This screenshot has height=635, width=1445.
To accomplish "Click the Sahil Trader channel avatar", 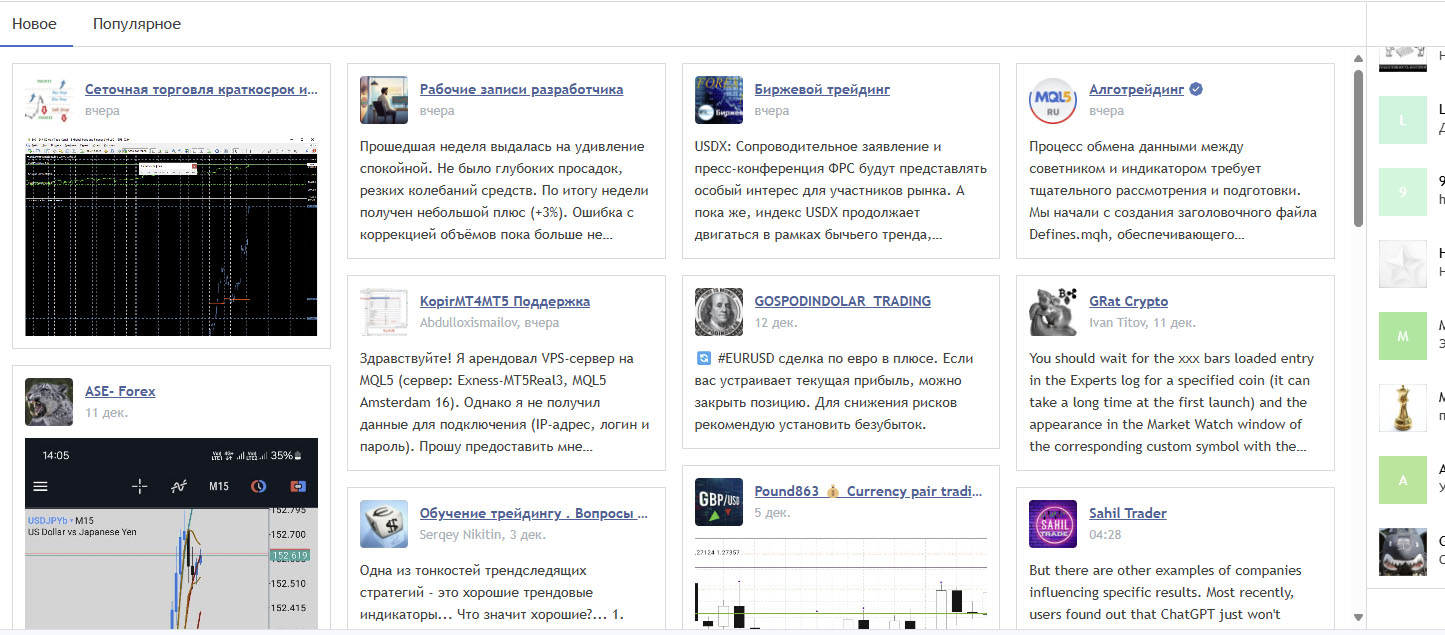I will coord(1053,523).
